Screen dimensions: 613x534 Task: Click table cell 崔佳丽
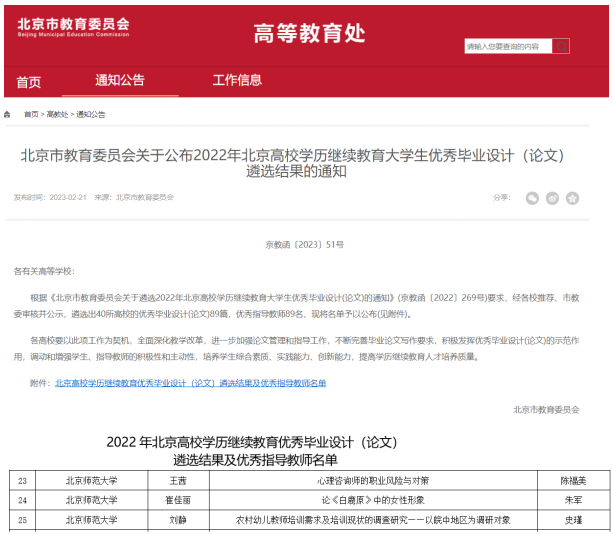click(178, 500)
